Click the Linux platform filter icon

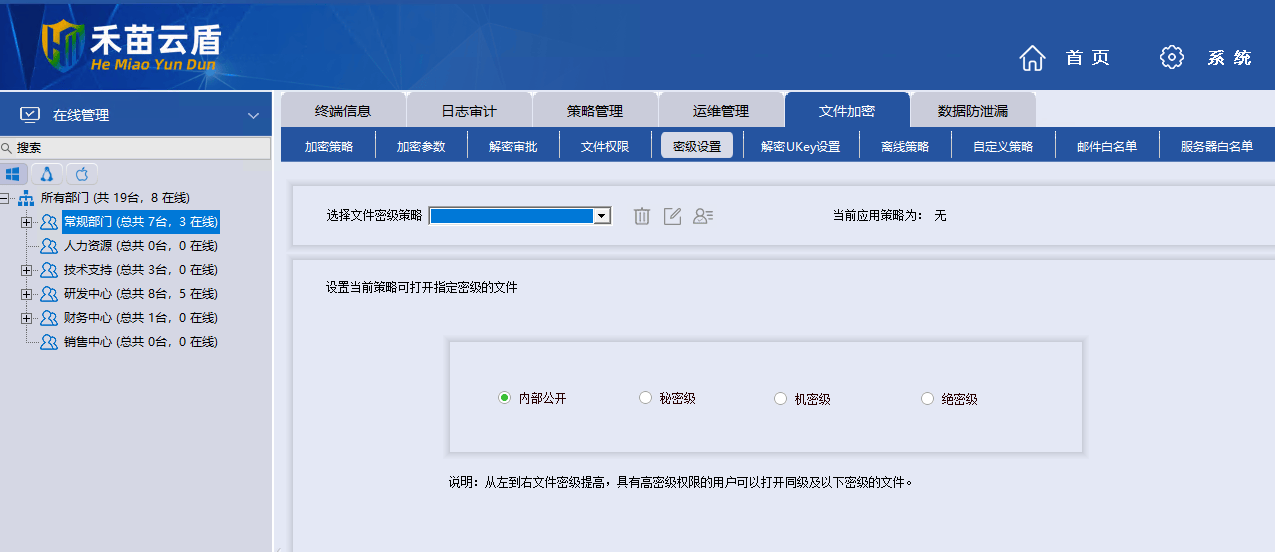(47, 173)
